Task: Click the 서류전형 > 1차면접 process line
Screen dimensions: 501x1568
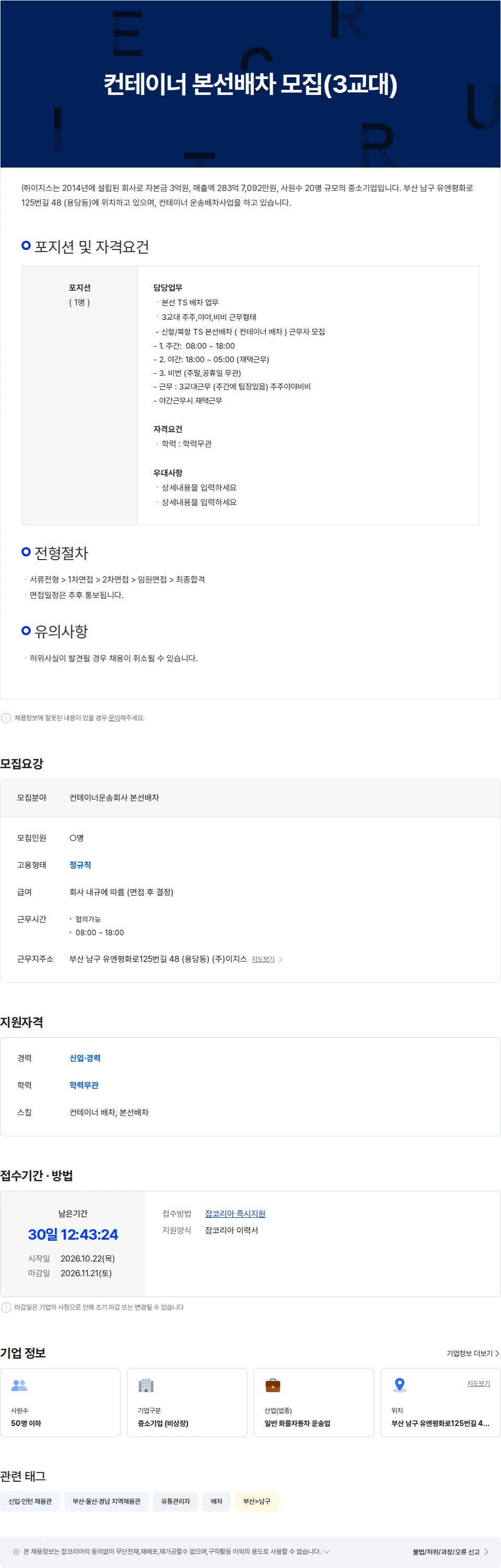Action: point(117,579)
